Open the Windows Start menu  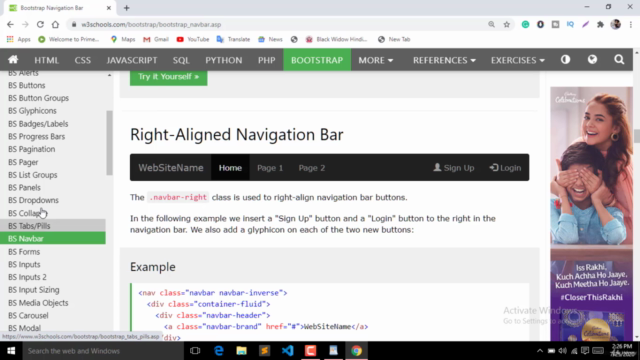[11, 351]
